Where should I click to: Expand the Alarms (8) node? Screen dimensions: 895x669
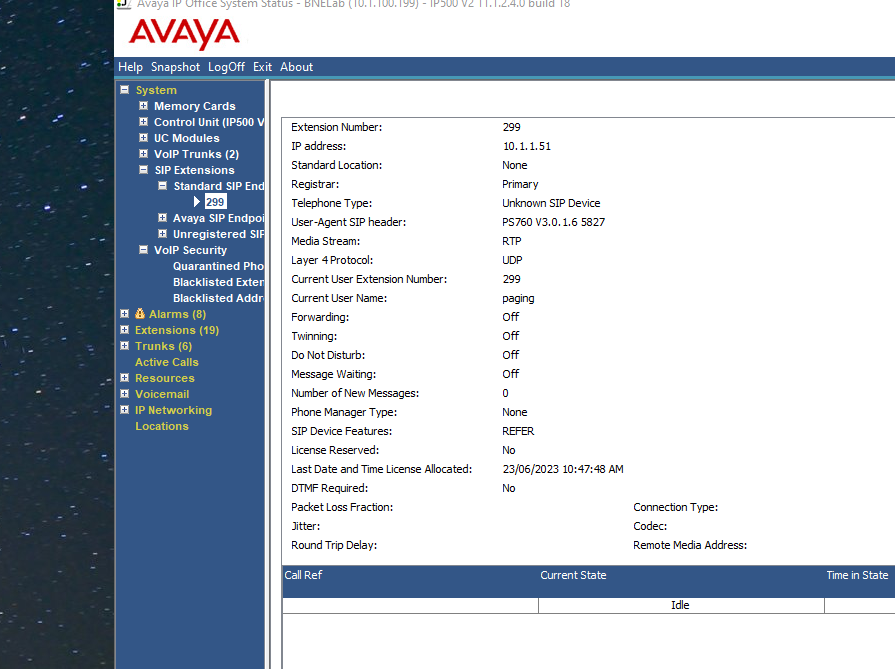[x=124, y=313]
